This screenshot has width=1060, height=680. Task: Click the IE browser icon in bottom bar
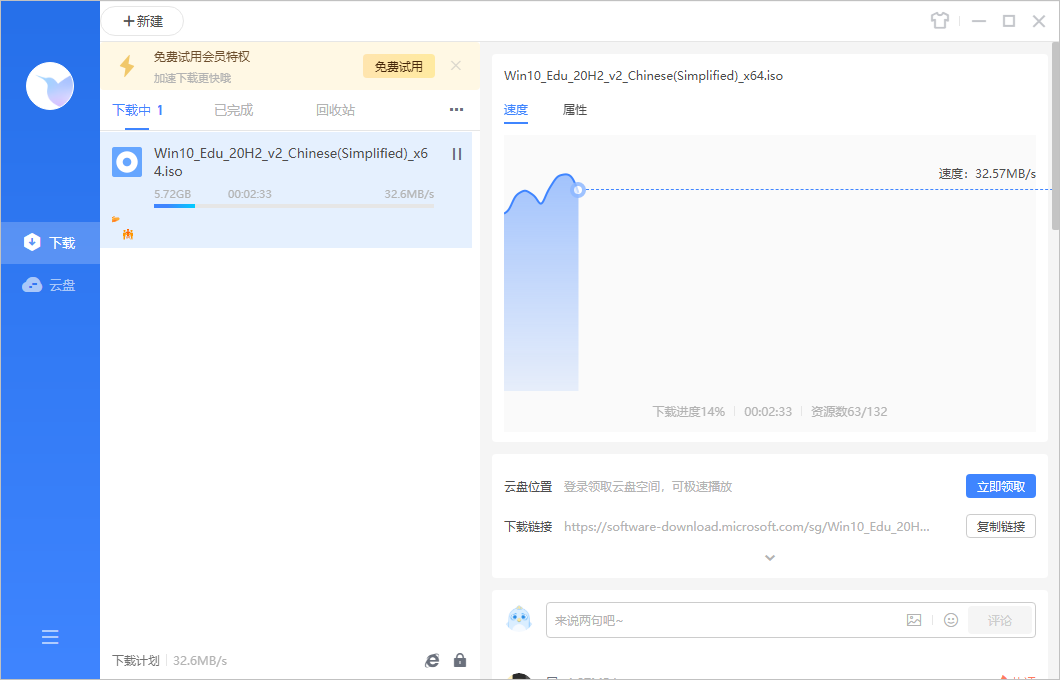432,660
